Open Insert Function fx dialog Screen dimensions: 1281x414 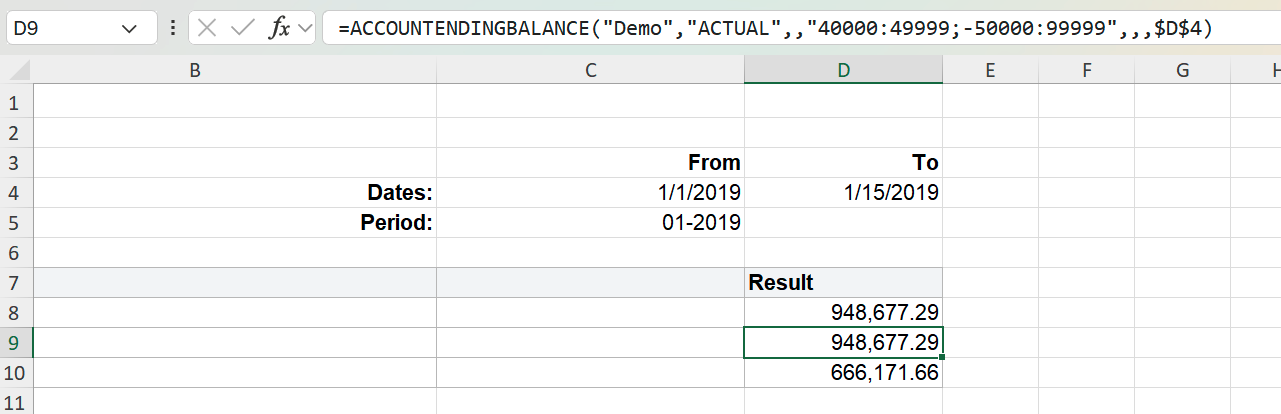coord(280,28)
